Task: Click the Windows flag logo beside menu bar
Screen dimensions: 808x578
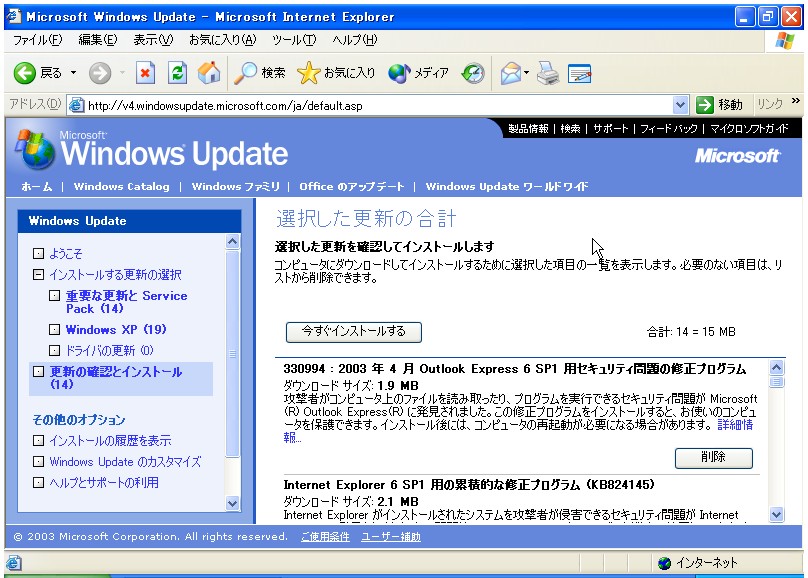Action: (x=784, y=40)
